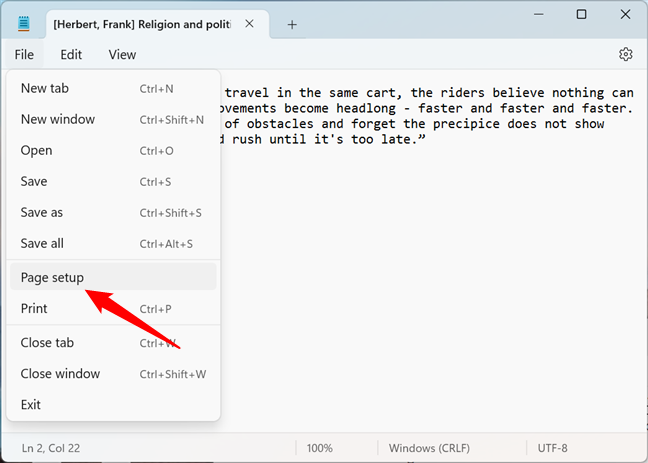Open the View menu
The height and width of the screenshot is (463, 648).
point(122,55)
